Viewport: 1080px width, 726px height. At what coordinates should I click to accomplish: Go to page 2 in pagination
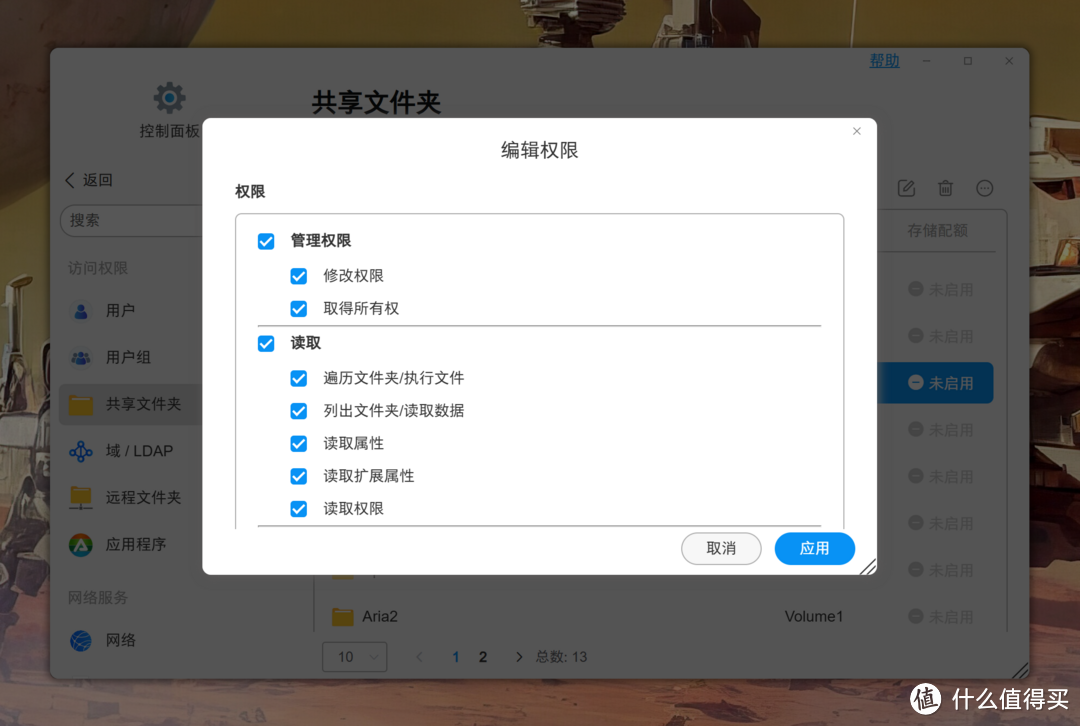[483, 657]
